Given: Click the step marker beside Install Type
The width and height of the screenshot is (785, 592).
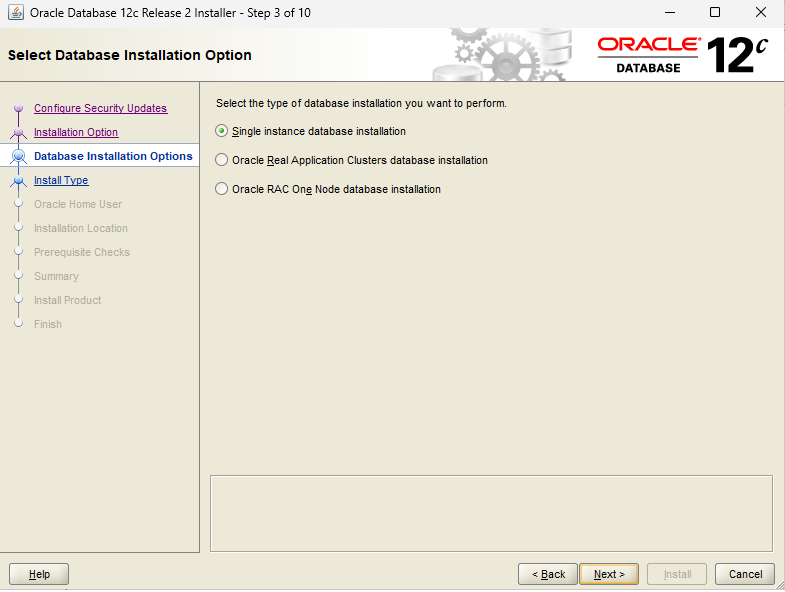Looking at the screenshot, I should tap(19, 180).
